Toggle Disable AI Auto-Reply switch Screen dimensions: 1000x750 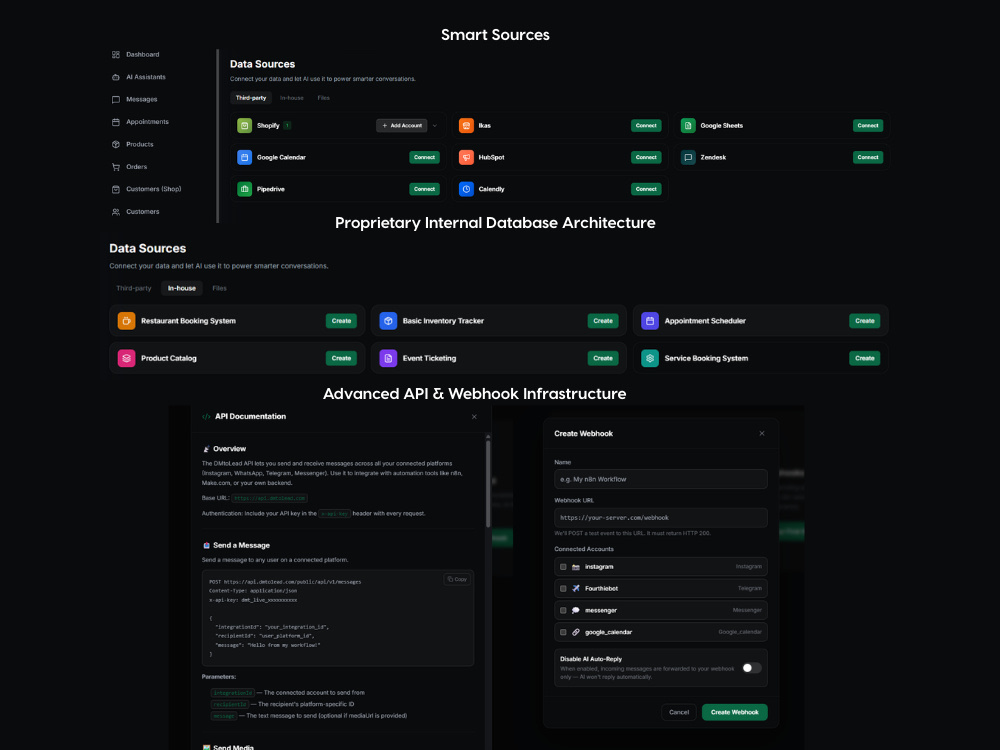(x=752, y=668)
